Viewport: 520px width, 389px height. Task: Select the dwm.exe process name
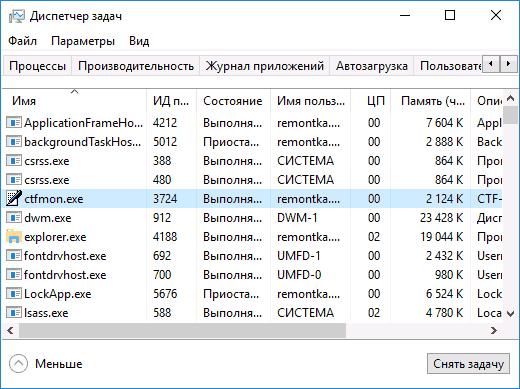click(x=48, y=218)
